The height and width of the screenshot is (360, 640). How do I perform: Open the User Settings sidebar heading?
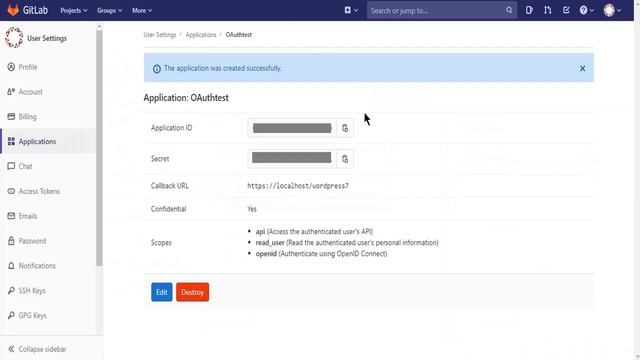pos(47,38)
